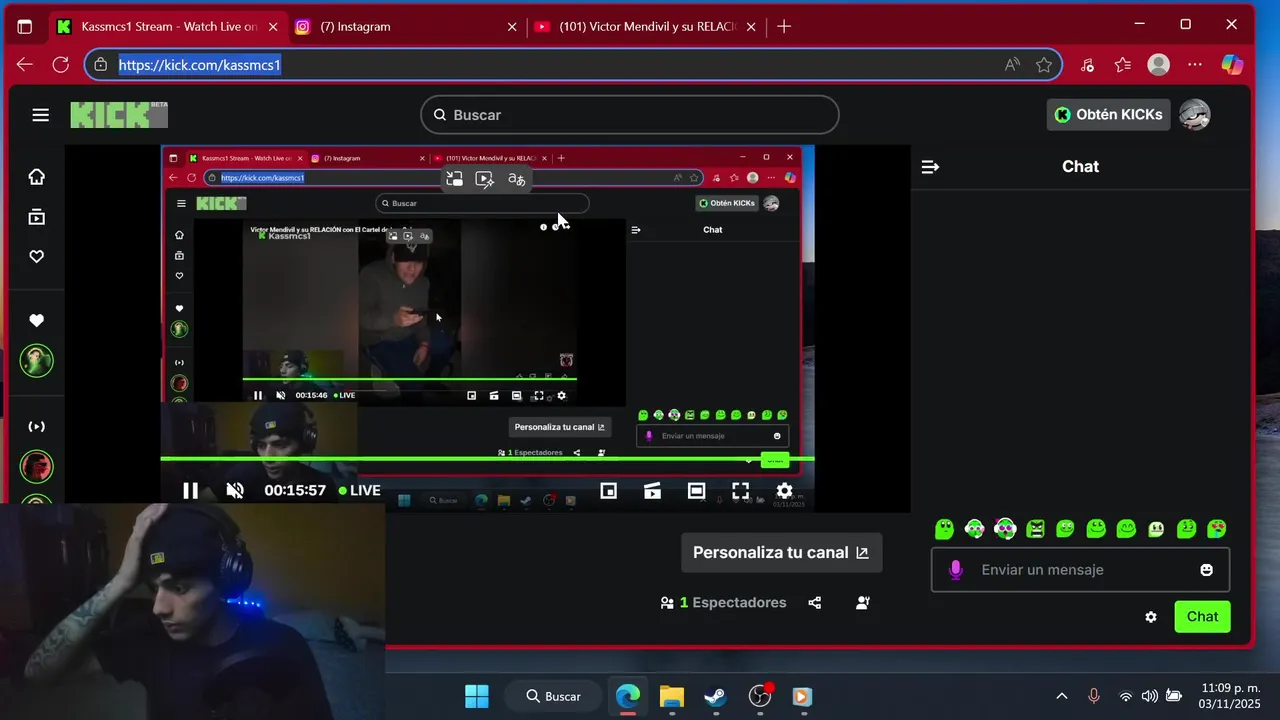Refresh the Kick page

(60, 65)
